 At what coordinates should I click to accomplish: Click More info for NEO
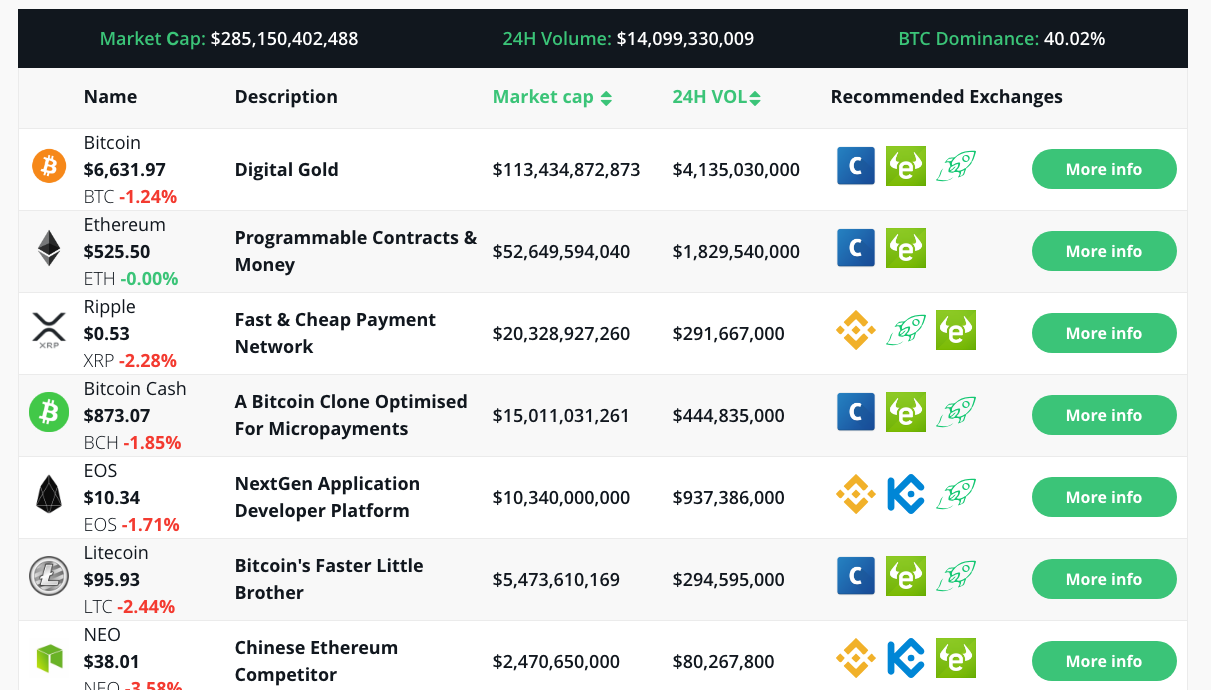pyautogui.click(x=1104, y=661)
